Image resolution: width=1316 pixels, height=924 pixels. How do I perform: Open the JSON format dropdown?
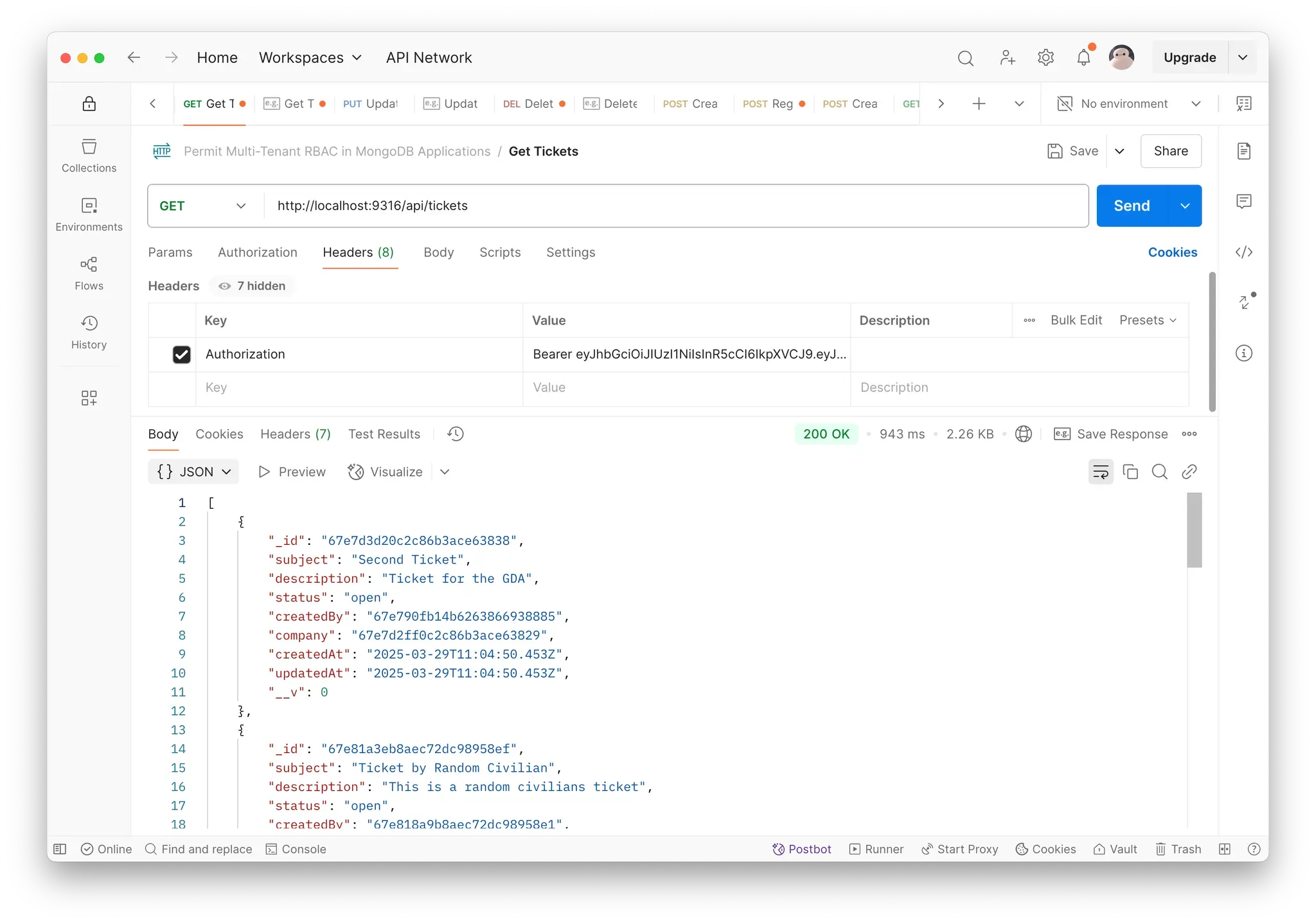pyautogui.click(x=193, y=472)
